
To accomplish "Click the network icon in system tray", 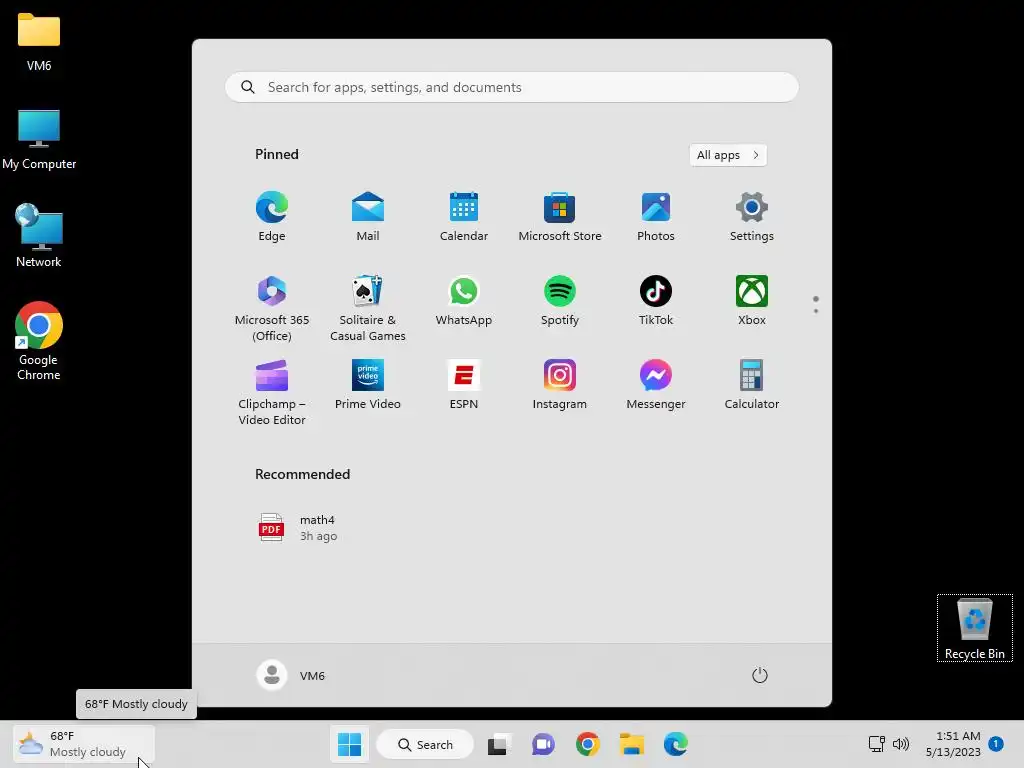I will 876,744.
